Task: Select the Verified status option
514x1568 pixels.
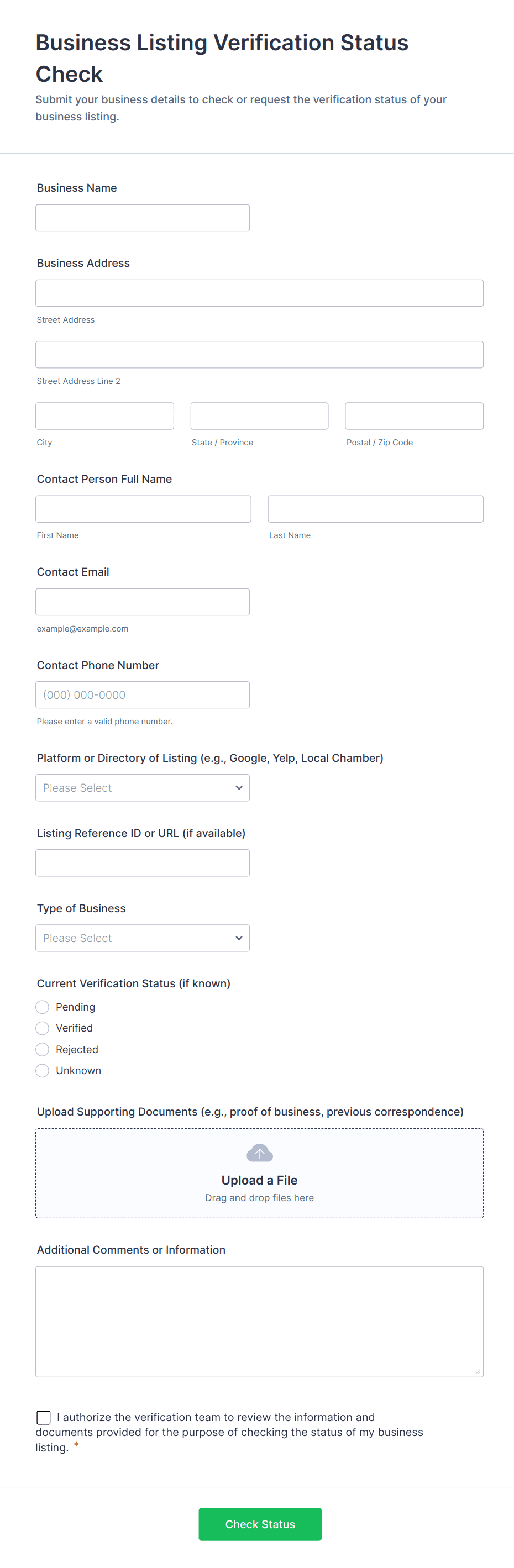Action: click(42, 1028)
